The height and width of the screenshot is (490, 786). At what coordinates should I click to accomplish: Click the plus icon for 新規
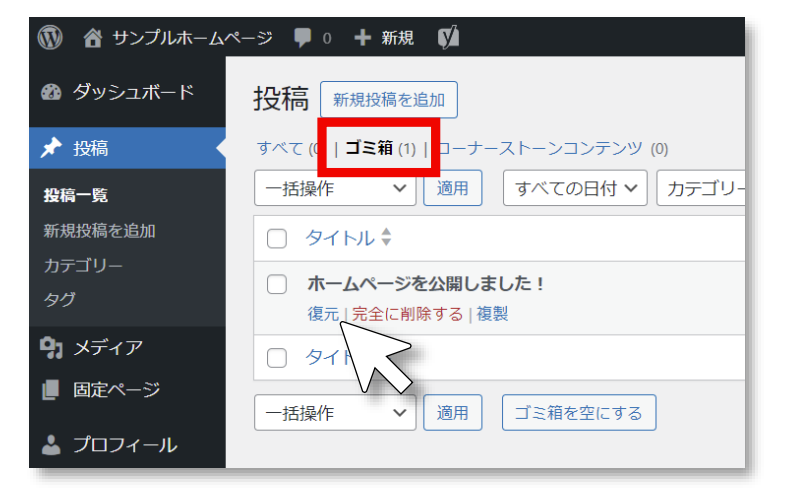coord(362,38)
